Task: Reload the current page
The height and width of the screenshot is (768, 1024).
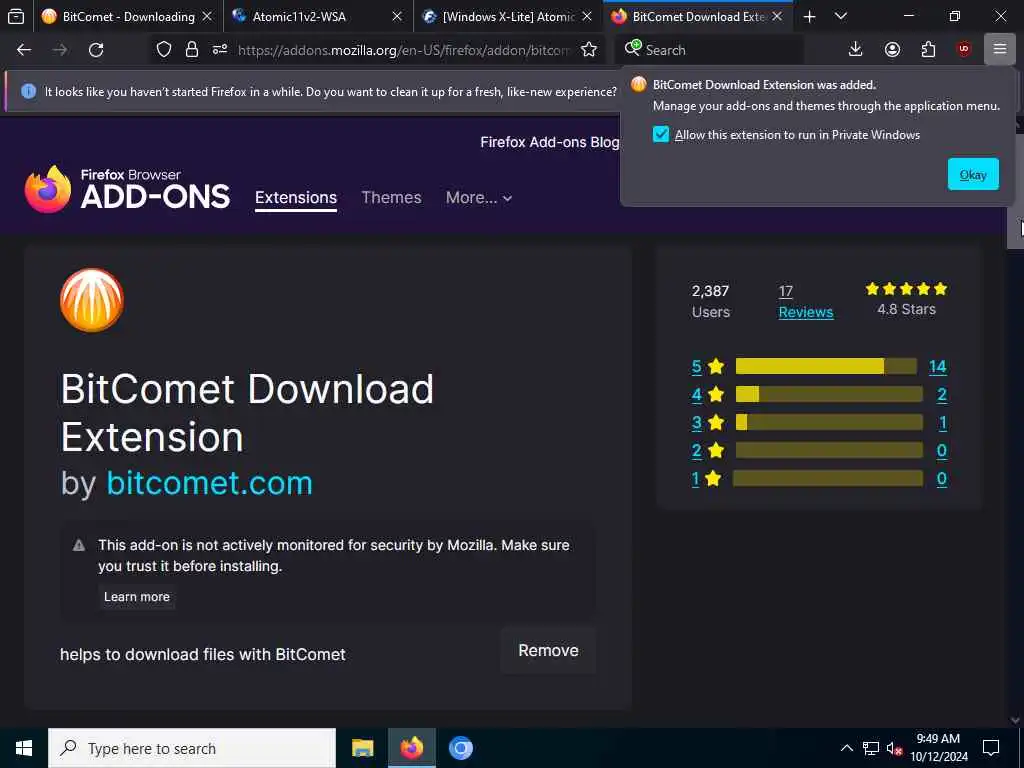Action: (x=96, y=50)
